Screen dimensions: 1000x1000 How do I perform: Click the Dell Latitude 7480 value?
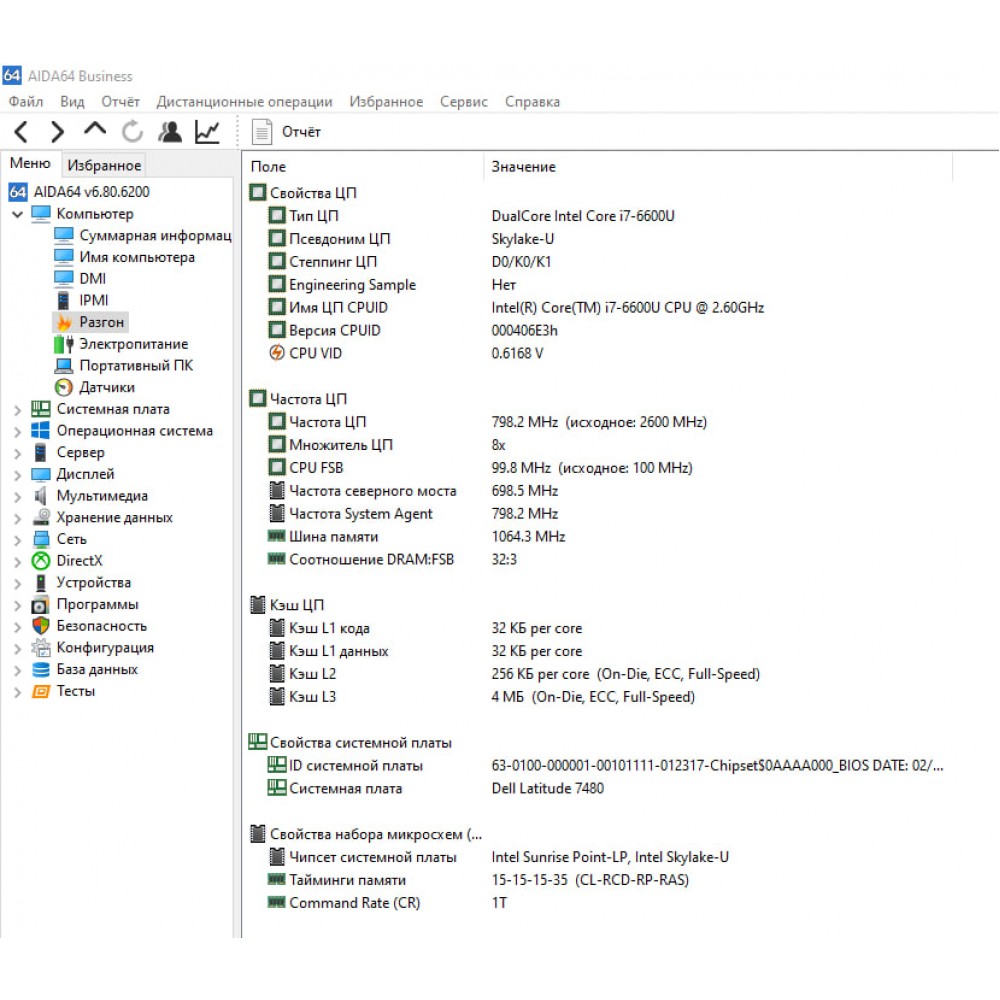pyautogui.click(x=547, y=788)
